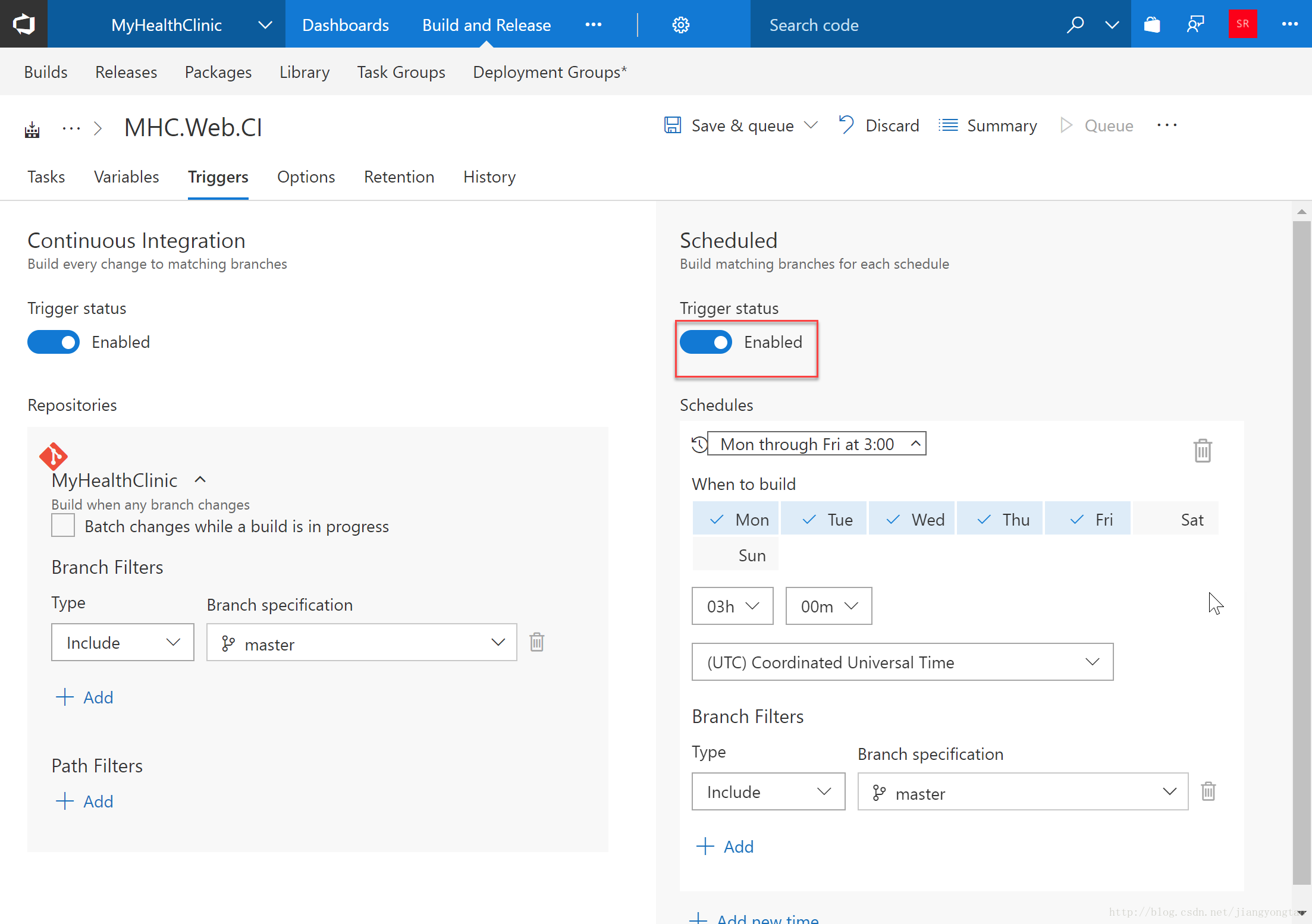This screenshot has height=924, width=1312.
Task: Check Batch changes while a build is in progress
Action: (63, 526)
